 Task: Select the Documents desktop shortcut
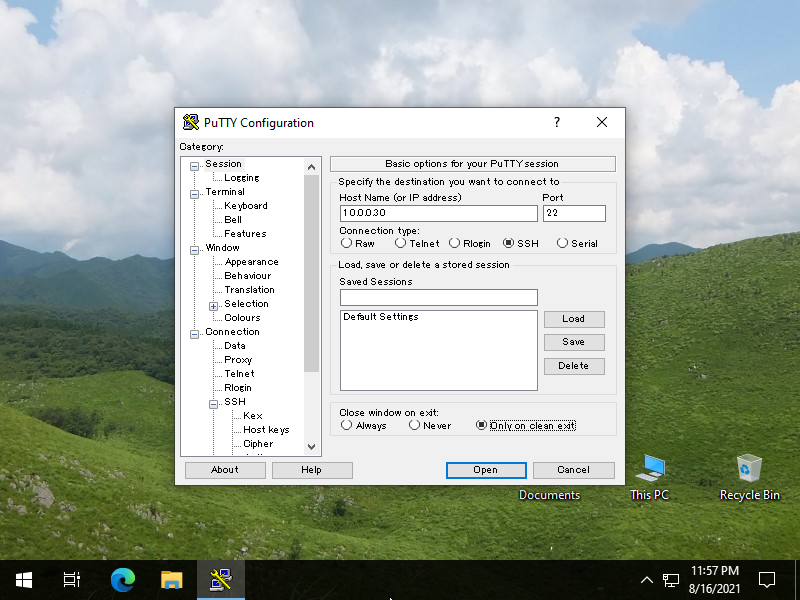(x=549, y=494)
